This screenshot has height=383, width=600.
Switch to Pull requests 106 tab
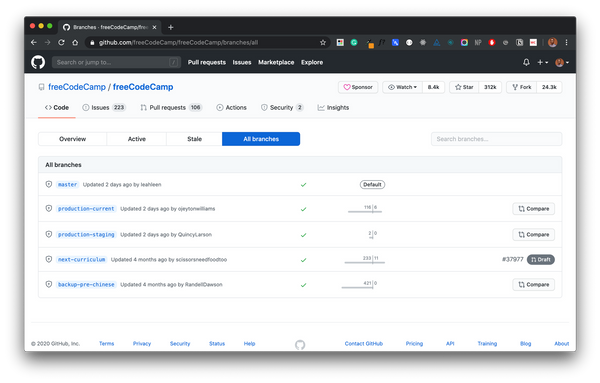171,108
